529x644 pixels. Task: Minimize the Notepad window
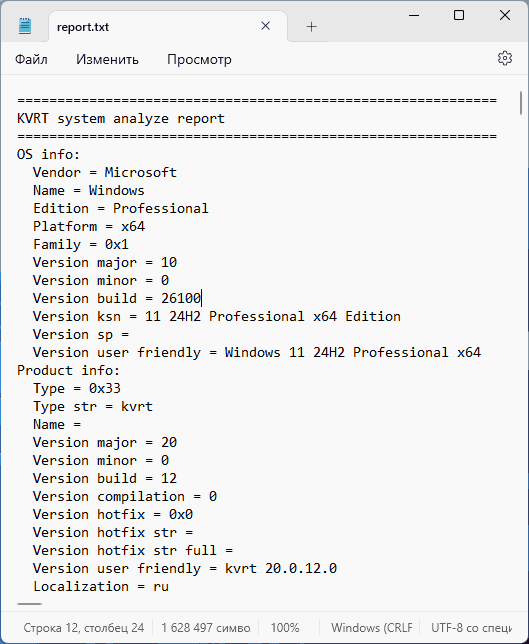(x=414, y=16)
